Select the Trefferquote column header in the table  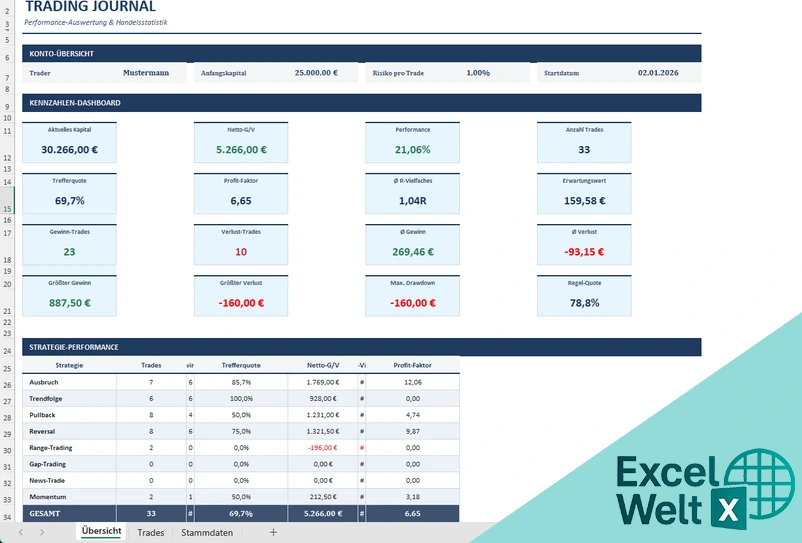click(241, 365)
